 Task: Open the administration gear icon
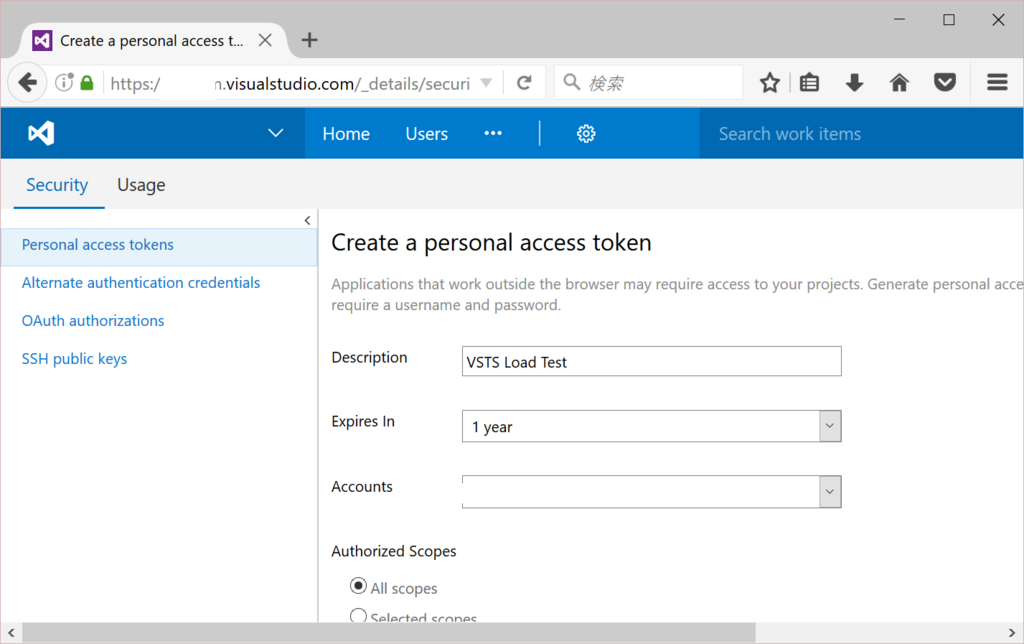click(586, 134)
